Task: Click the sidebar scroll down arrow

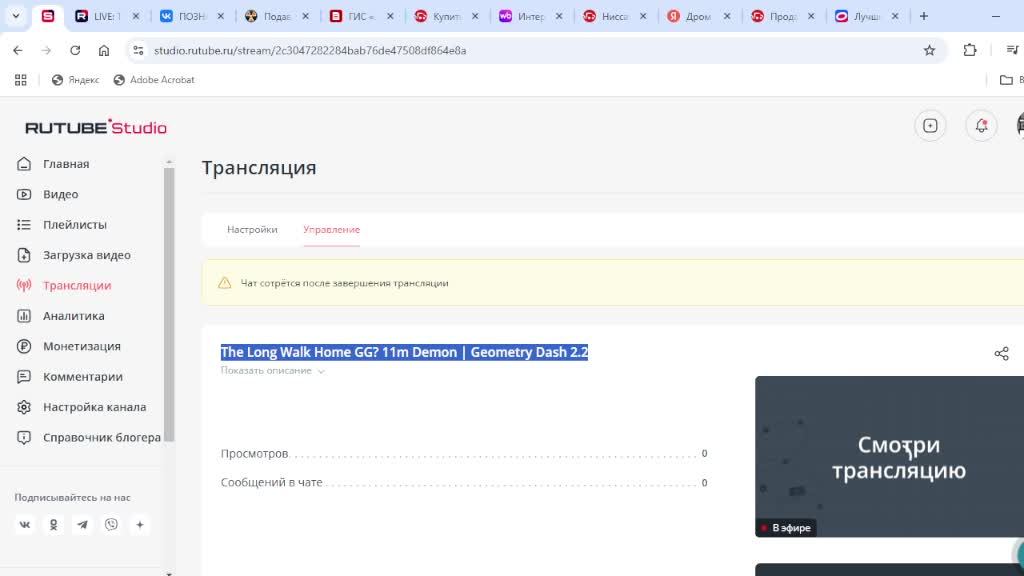Action: click(169, 573)
